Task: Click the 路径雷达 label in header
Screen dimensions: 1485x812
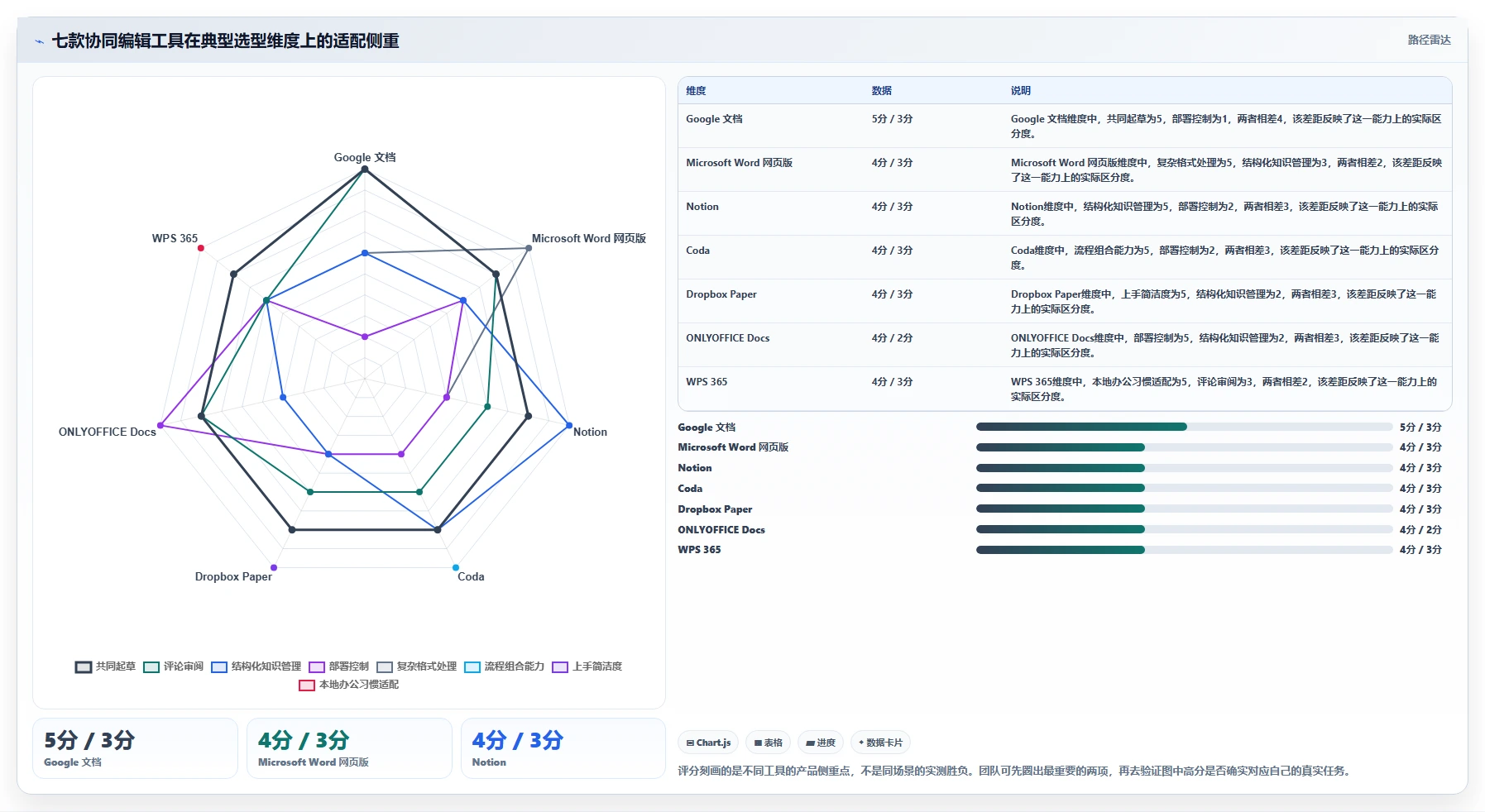Action: coord(1430,40)
